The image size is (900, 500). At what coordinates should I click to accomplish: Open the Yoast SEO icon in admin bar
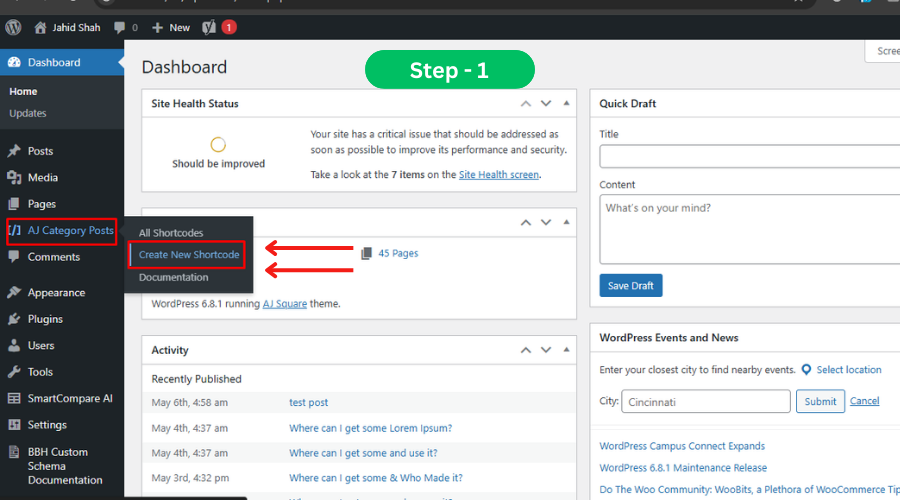click(209, 27)
